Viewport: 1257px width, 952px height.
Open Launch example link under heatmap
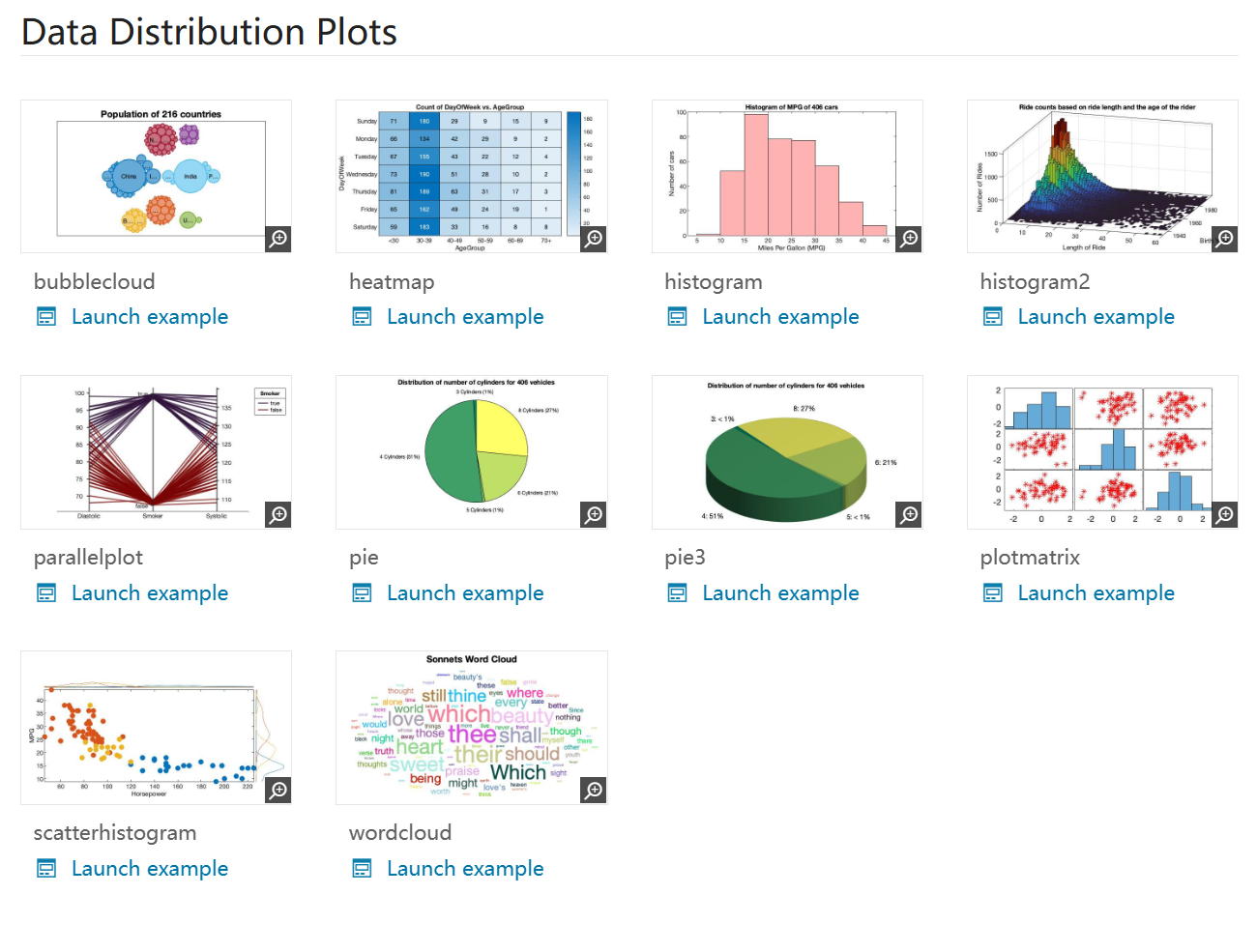coord(465,317)
